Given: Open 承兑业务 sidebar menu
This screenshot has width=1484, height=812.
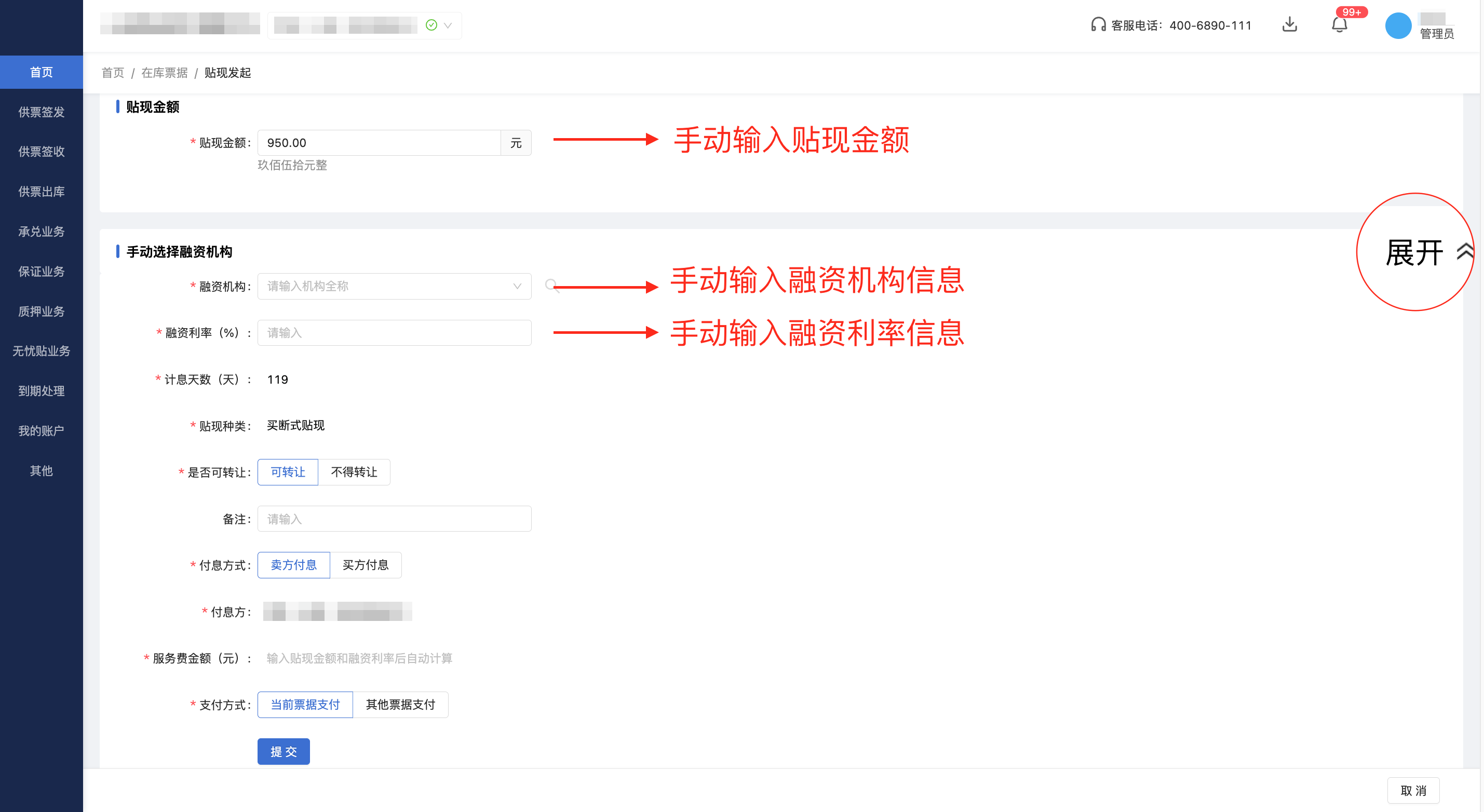Looking at the screenshot, I should pyautogui.click(x=42, y=232).
